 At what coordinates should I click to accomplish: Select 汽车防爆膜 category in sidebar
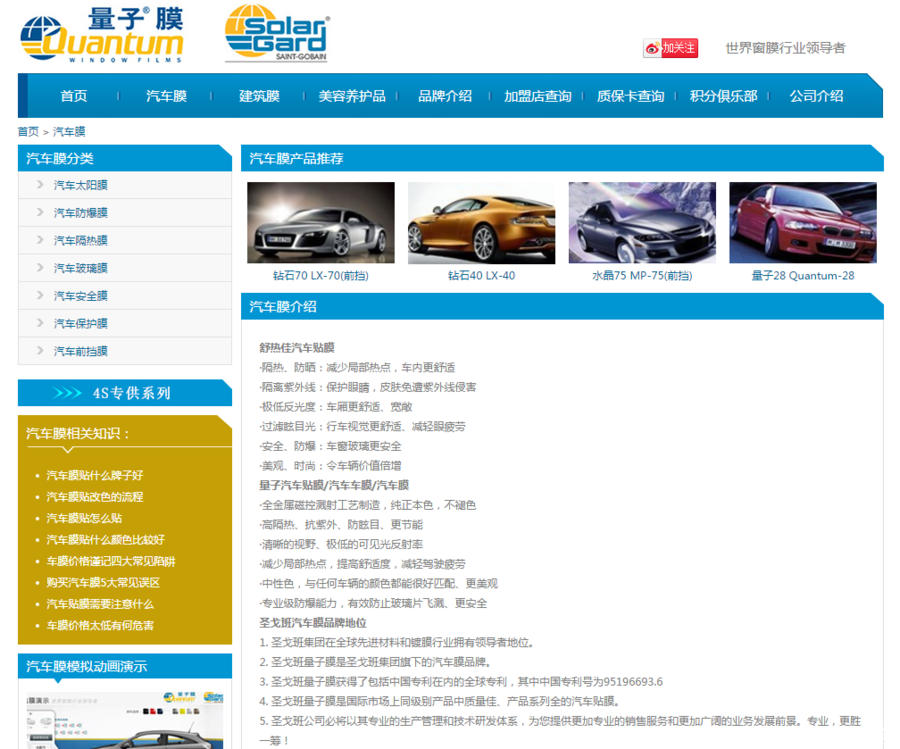click(81, 212)
